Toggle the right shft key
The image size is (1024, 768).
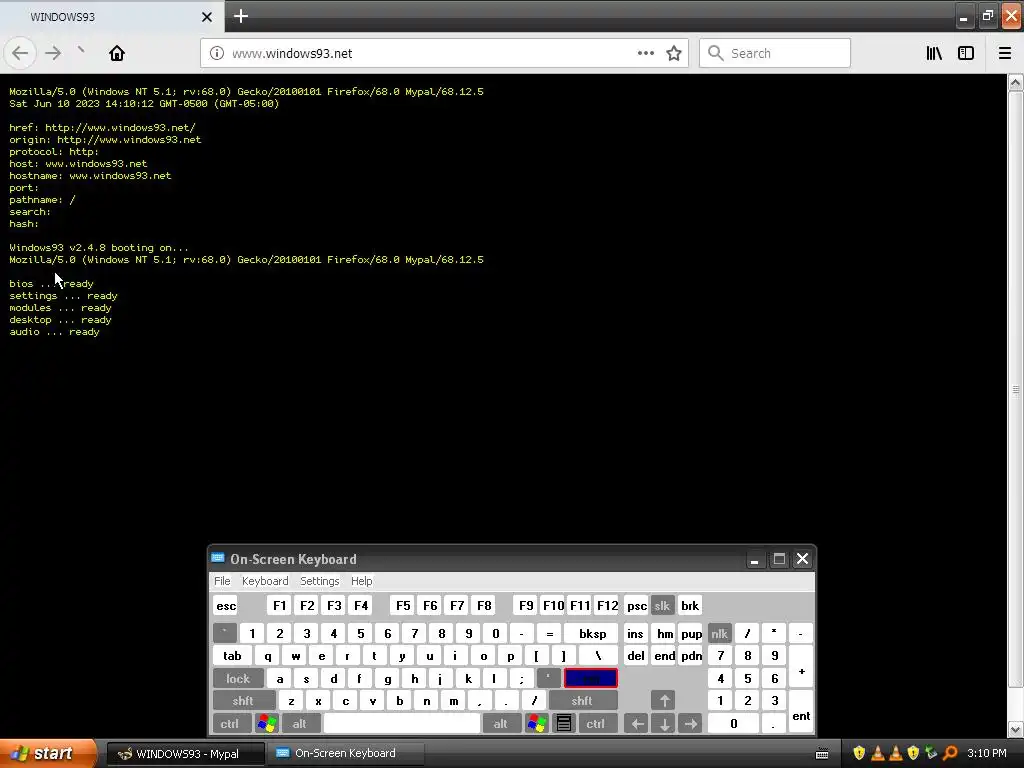[x=582, y=701]
